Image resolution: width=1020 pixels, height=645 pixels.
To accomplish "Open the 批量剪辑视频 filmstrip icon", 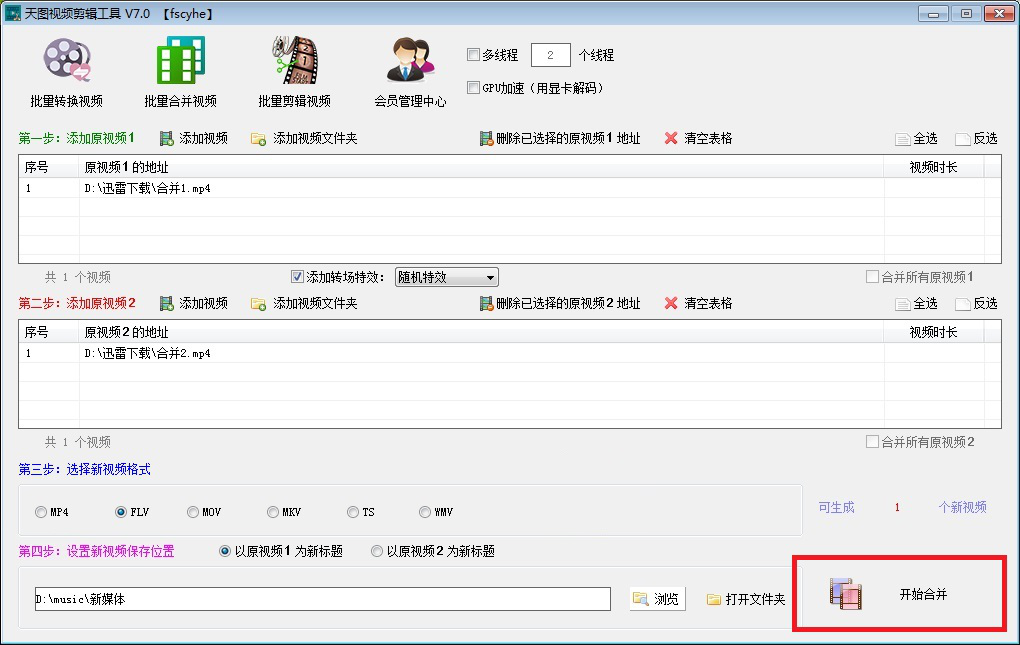I will click(295, 60).
